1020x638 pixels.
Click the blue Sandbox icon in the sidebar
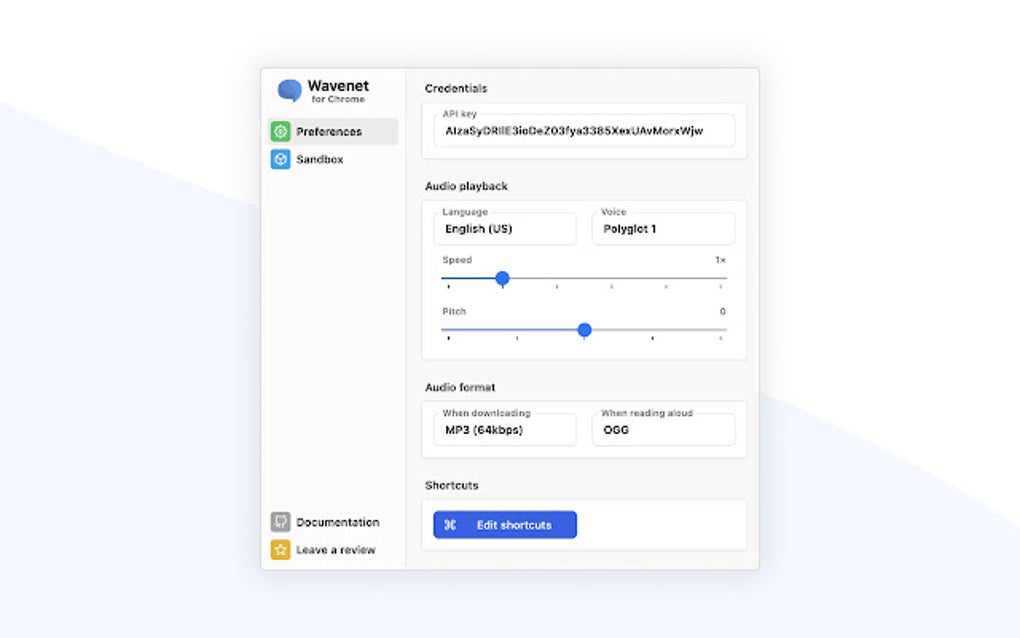pyautogui.click(x=281, y=159)
